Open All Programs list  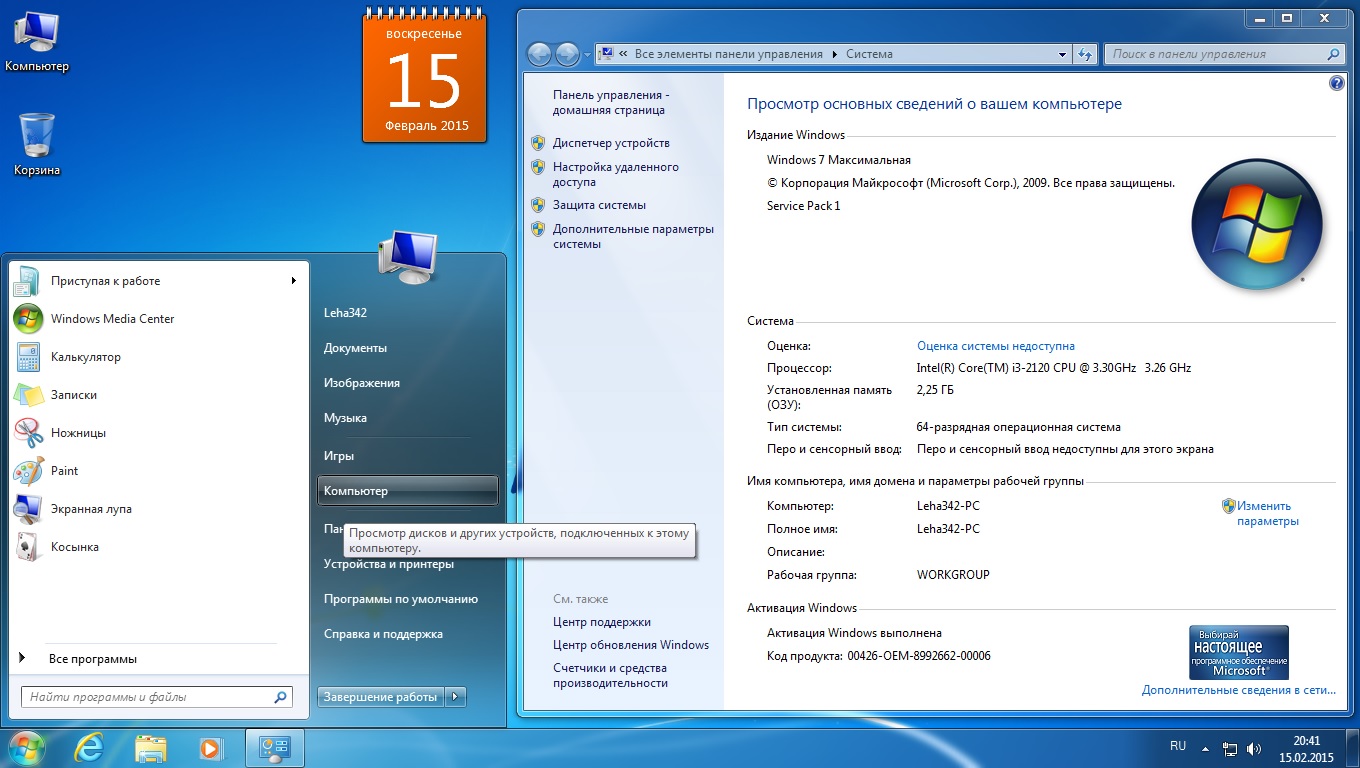tap(92, 659)
